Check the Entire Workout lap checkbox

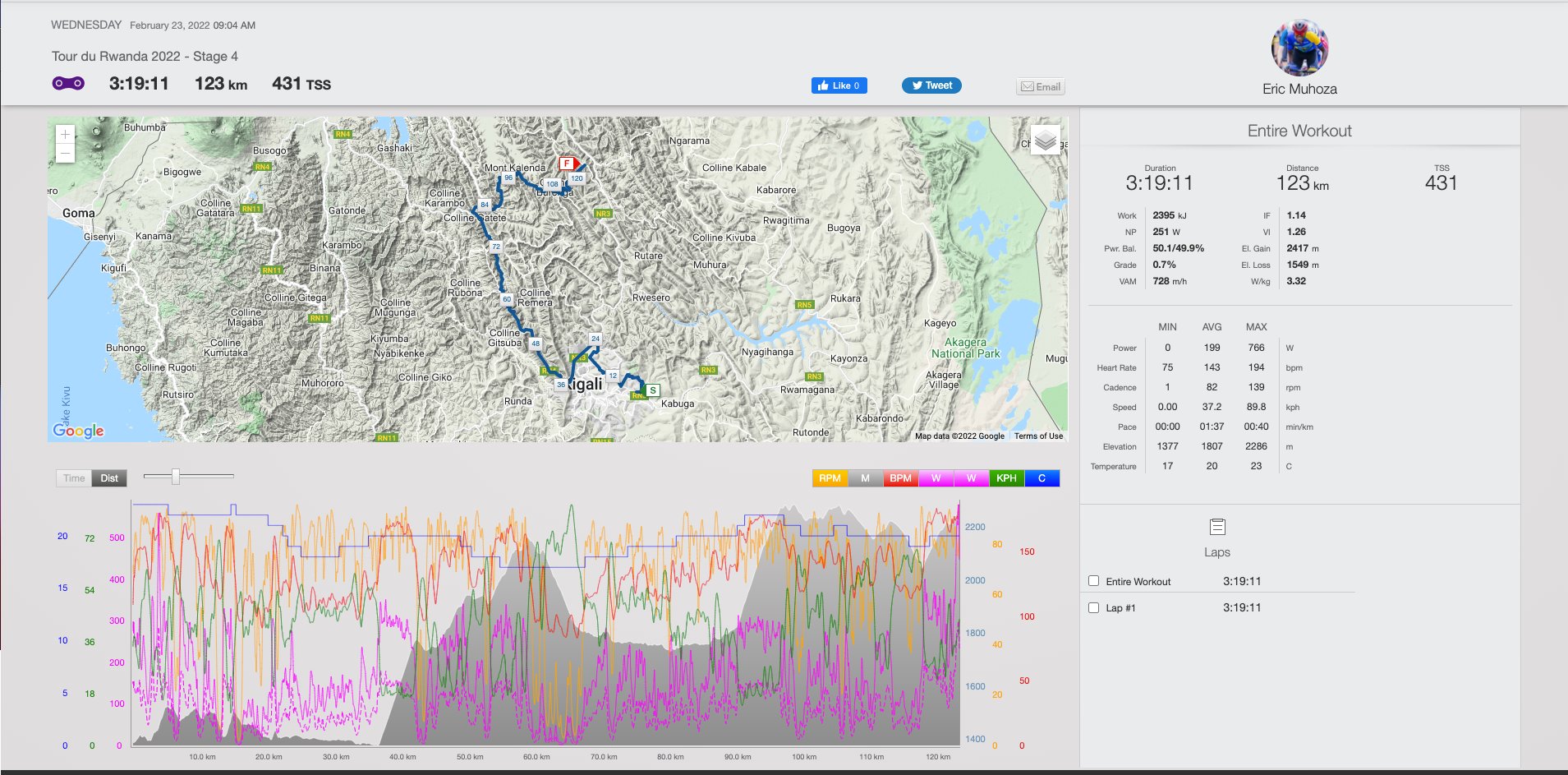point(1093,581)
